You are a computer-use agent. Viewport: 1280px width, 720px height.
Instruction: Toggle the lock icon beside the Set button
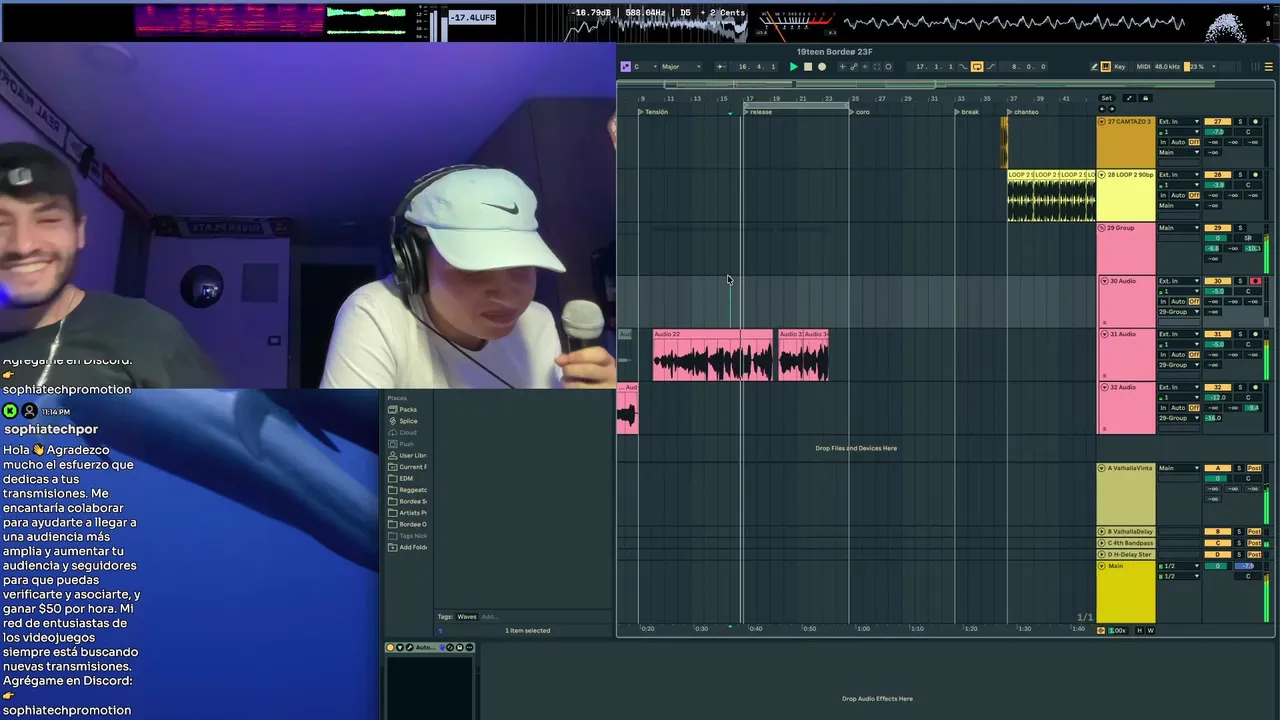(x=1145, y=98)
